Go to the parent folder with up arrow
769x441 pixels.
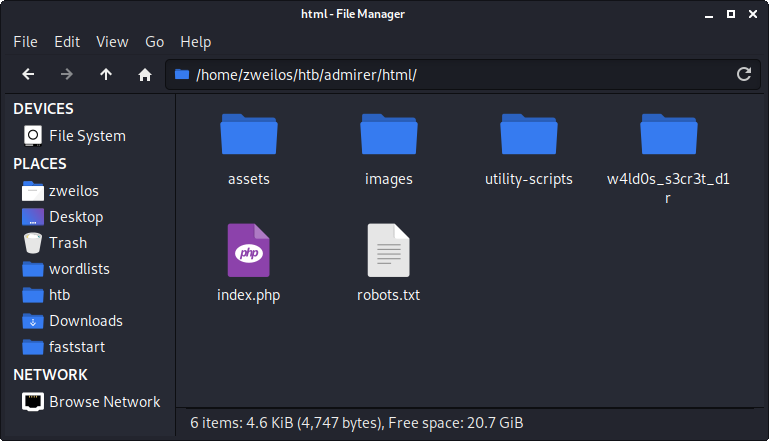pyautogui.click(x=106, y=75)
